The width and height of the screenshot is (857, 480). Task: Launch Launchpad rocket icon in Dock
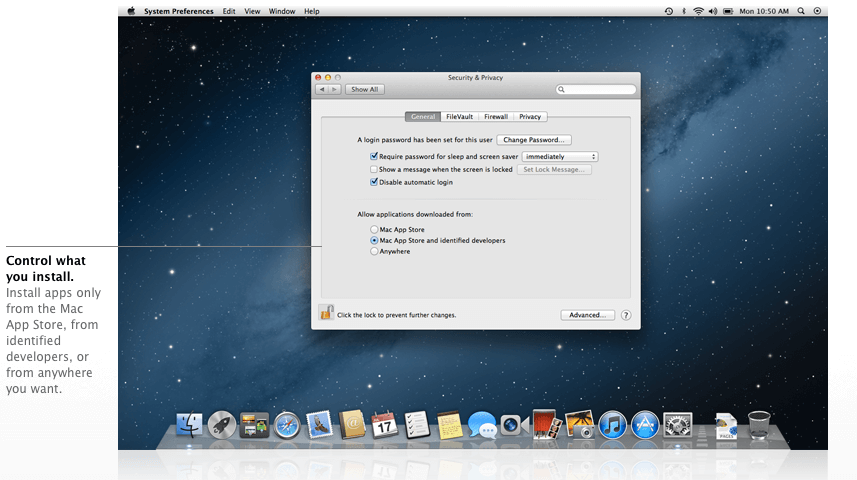click(x=221, y=425)
